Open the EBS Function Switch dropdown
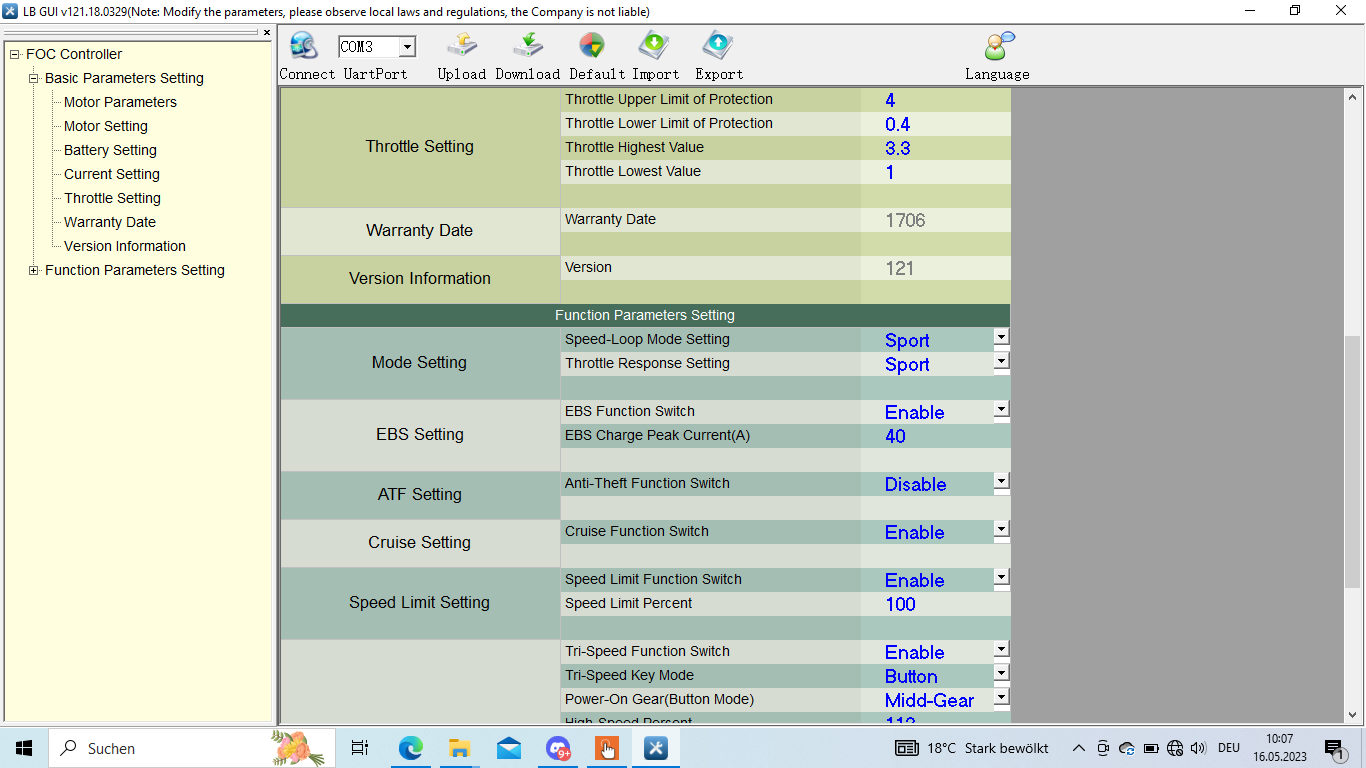 (x=1001, y=410)
